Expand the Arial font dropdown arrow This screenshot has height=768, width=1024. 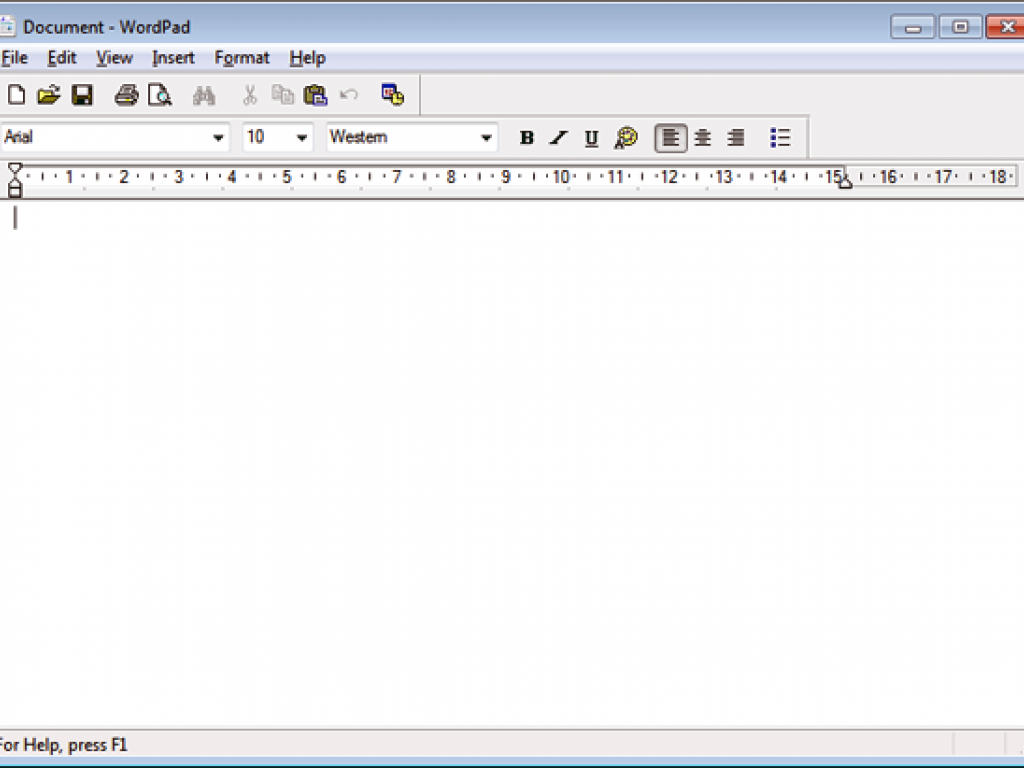[218, 138]
